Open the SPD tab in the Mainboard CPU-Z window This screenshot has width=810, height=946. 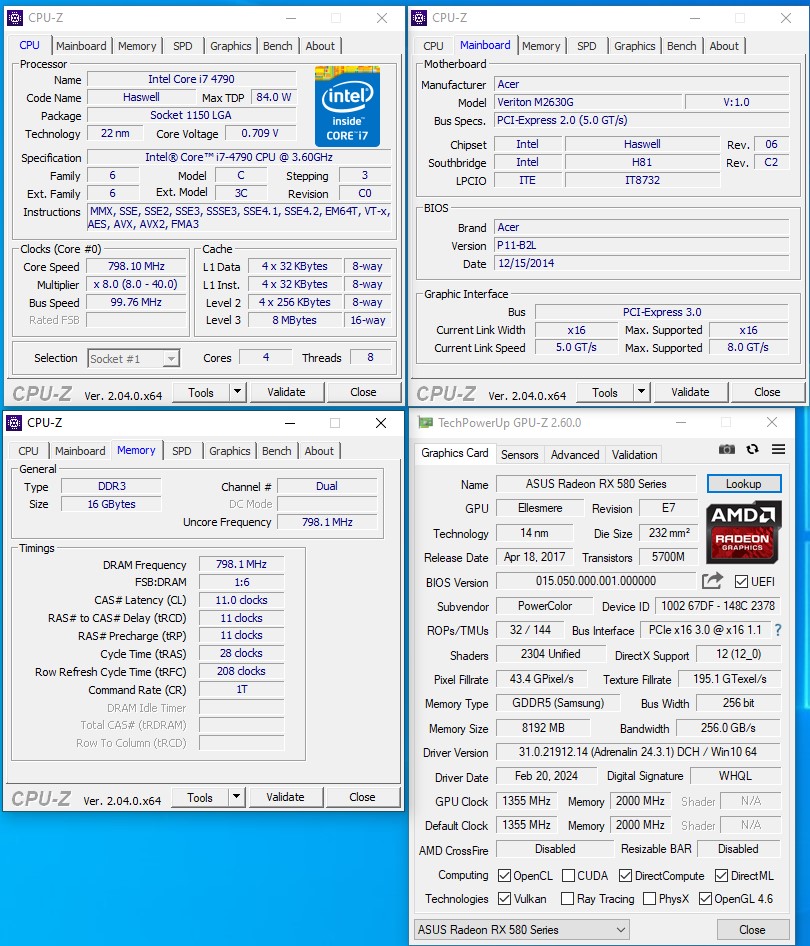586,46
